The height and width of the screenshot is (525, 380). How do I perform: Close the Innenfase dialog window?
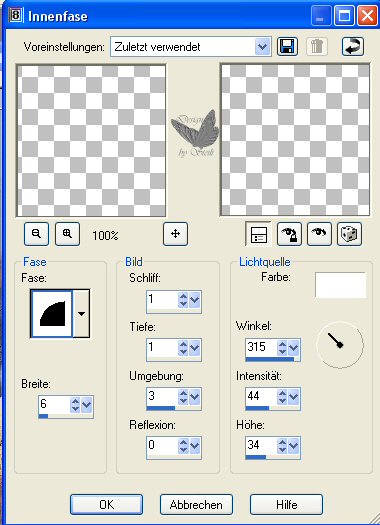pyautogui.click(x=367, y=16)
